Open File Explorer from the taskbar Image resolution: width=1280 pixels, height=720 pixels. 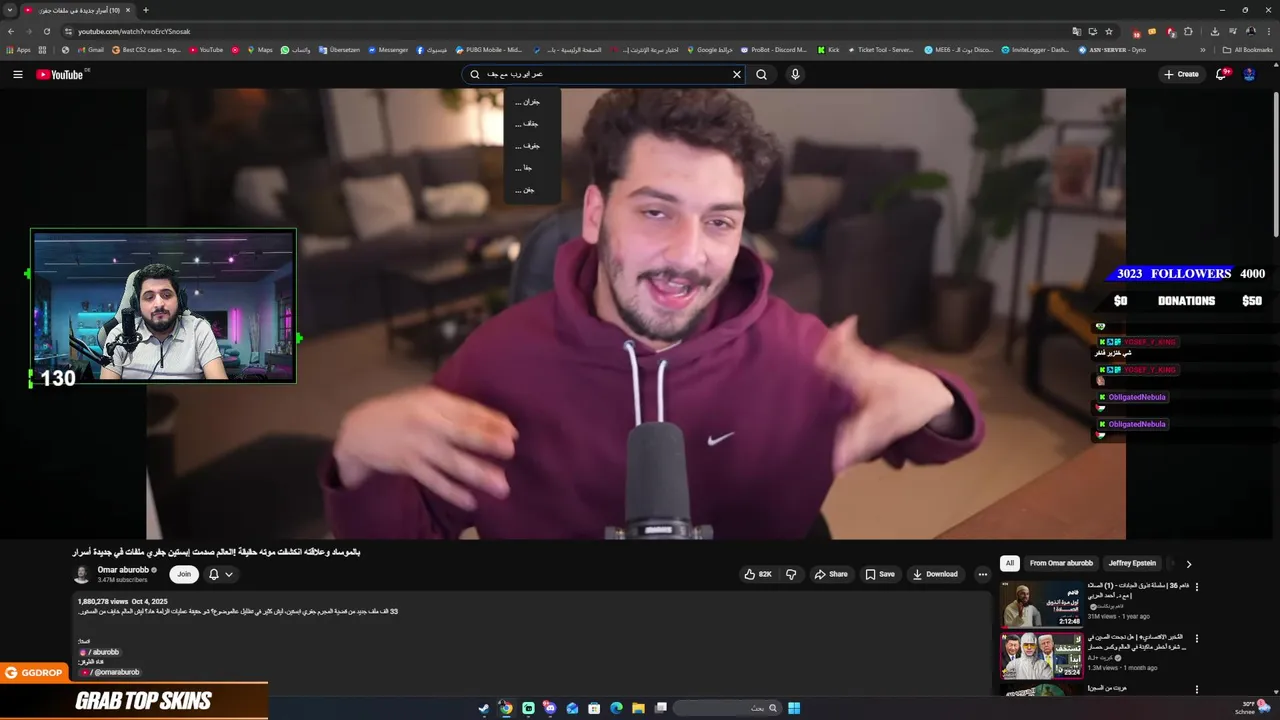click(638, 708)
